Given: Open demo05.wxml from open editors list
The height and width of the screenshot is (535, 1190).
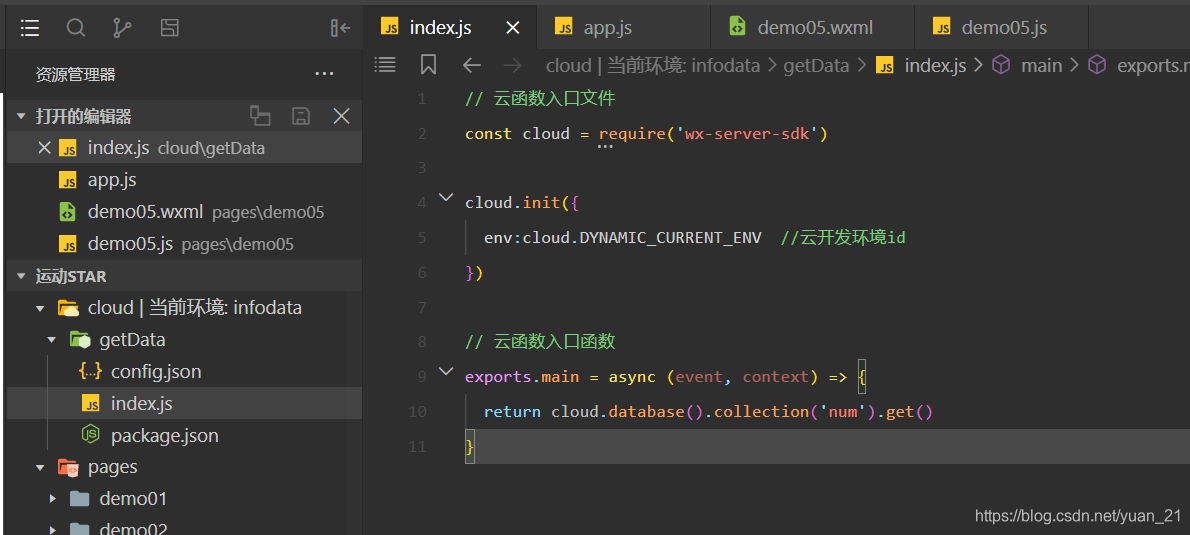Looking at the screenshot, I should (184, 212).
